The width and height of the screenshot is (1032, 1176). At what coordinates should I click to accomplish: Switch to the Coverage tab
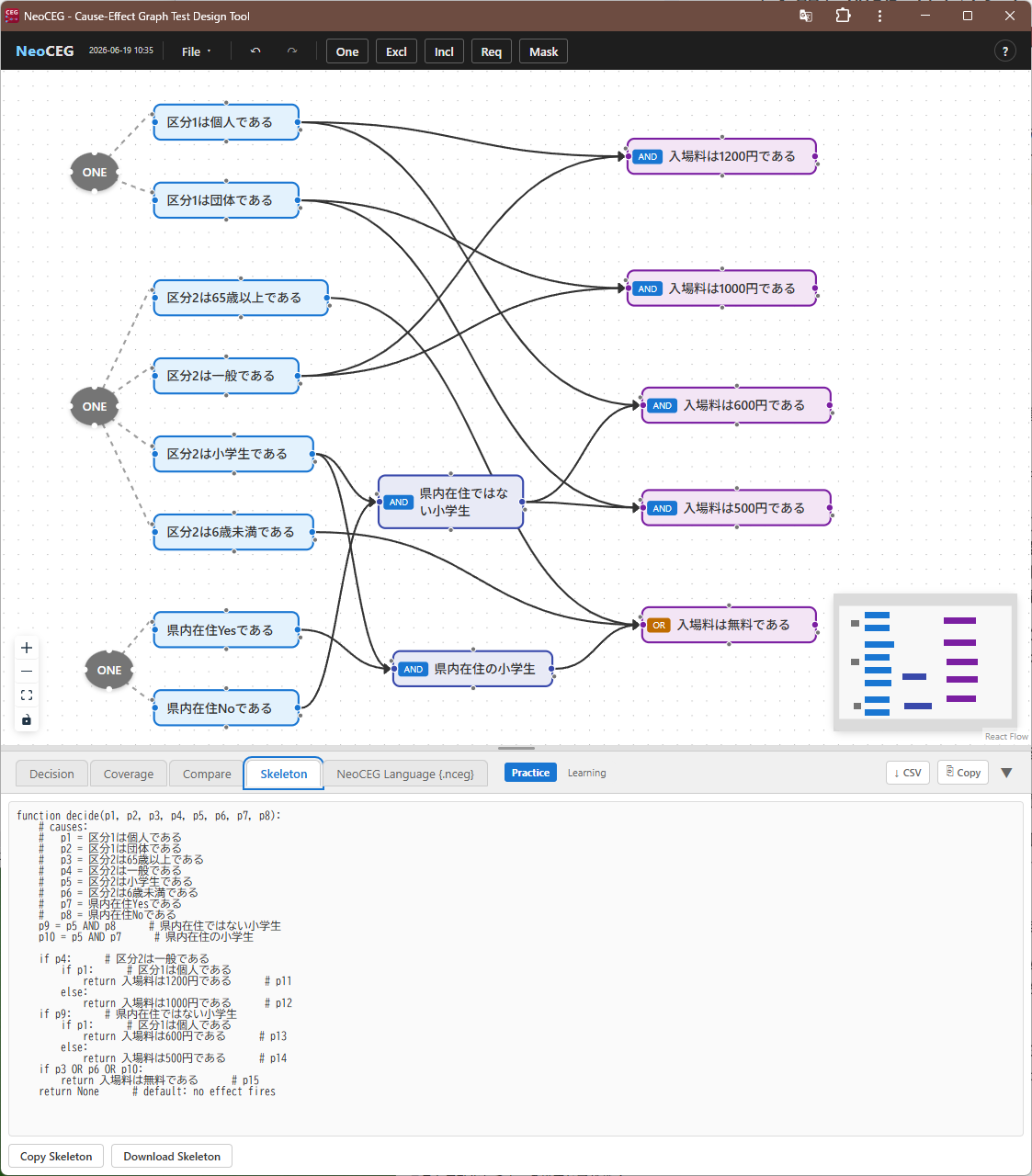[129, 774]
